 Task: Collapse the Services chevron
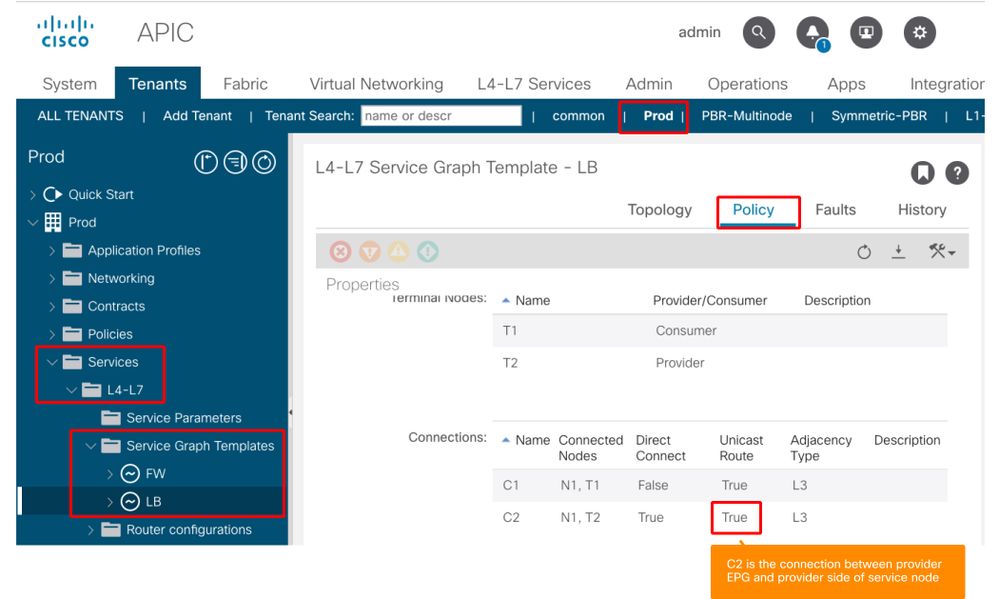pos(52,362)
